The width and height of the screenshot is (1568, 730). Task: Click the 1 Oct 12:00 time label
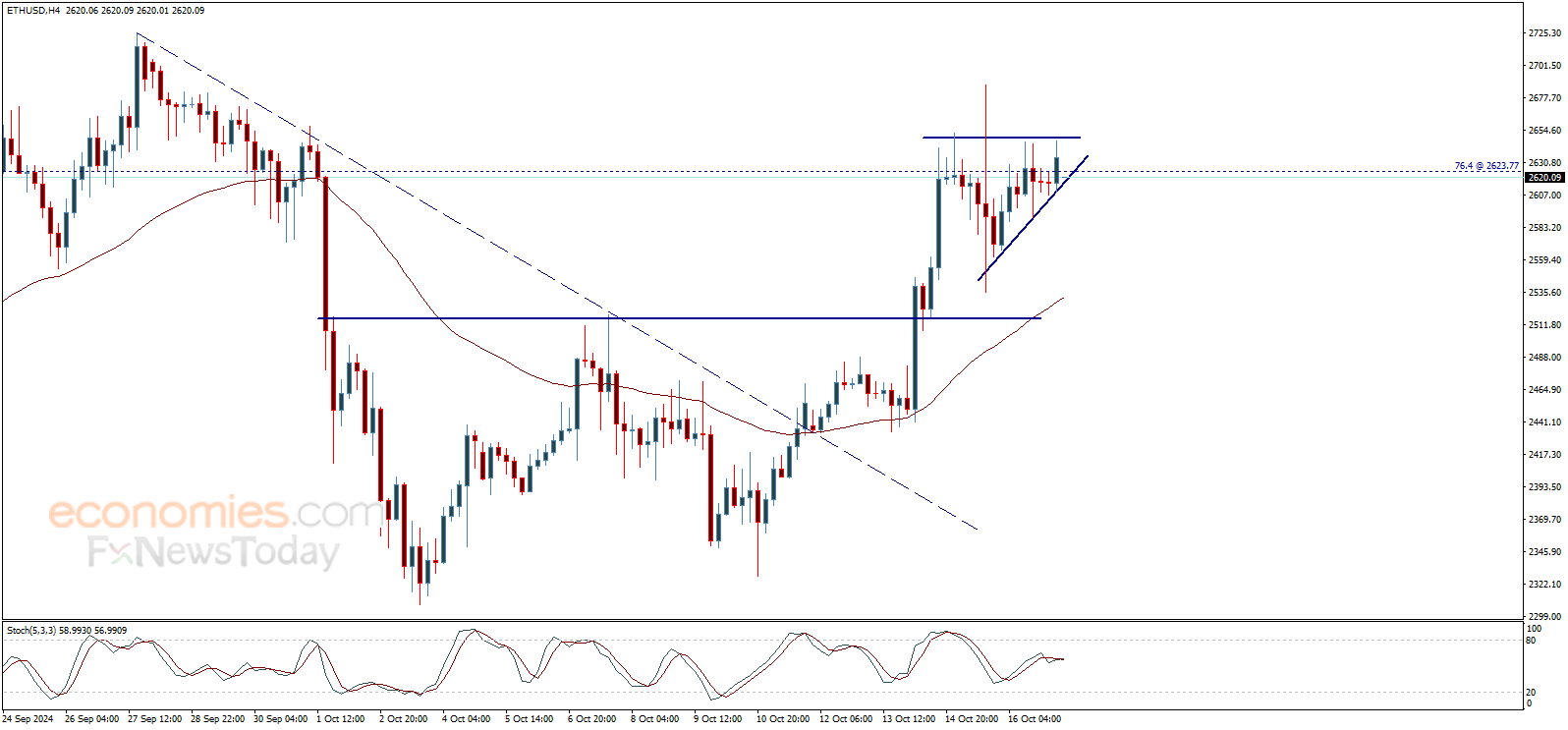(341, 719)
